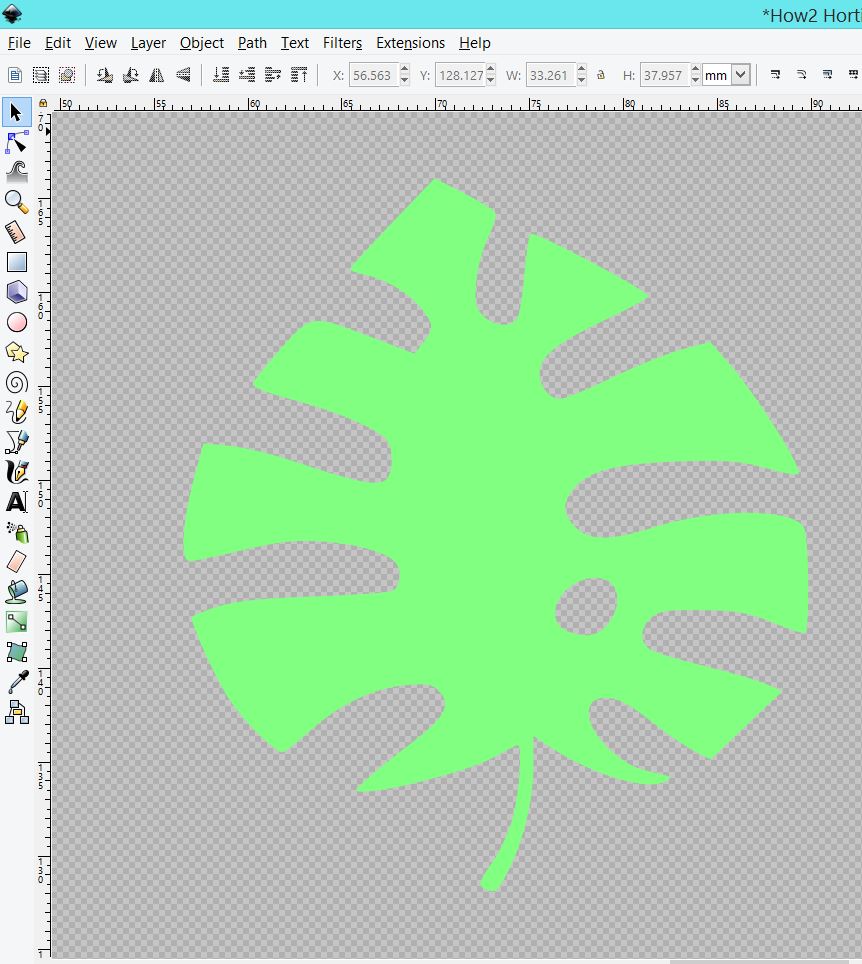The image size is (862, 964).
Task: Click the green leaf shape on canvas
Action: [480, 520]
